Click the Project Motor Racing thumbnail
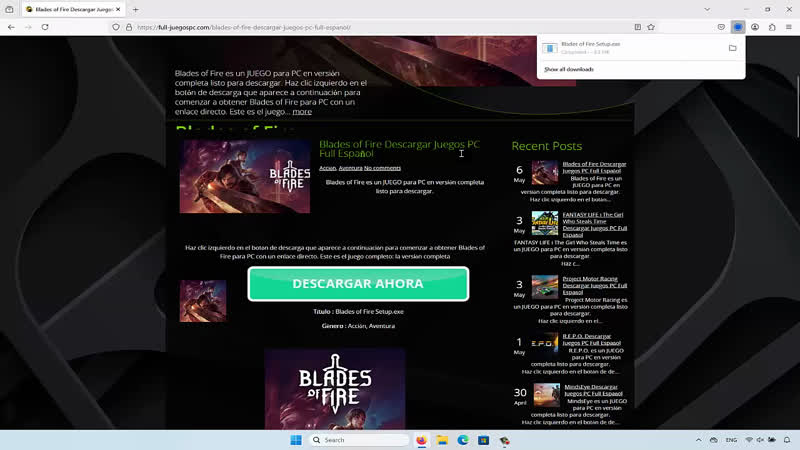 pos(545,287)
